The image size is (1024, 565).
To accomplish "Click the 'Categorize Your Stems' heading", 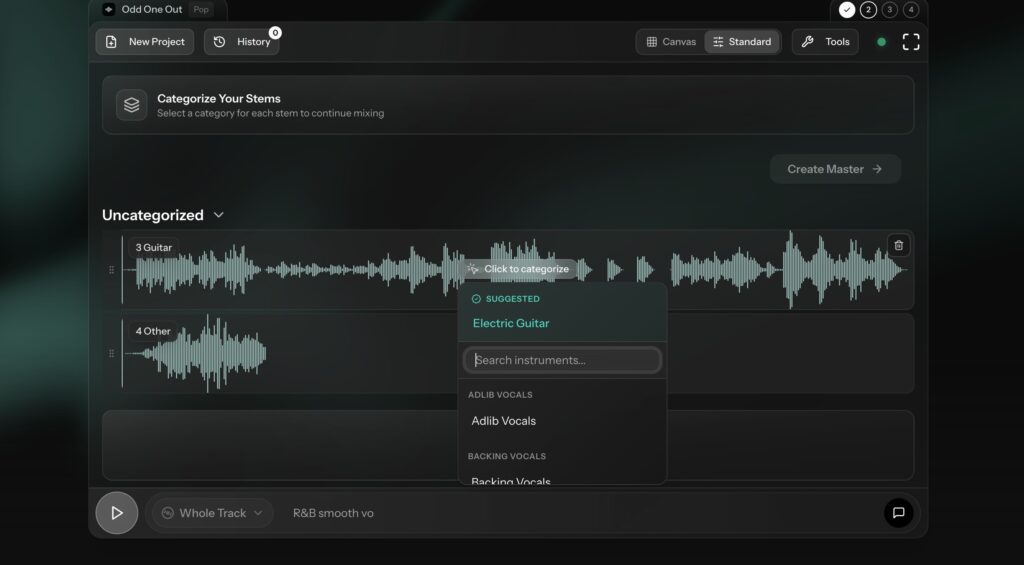I will (x=219, y=99).
